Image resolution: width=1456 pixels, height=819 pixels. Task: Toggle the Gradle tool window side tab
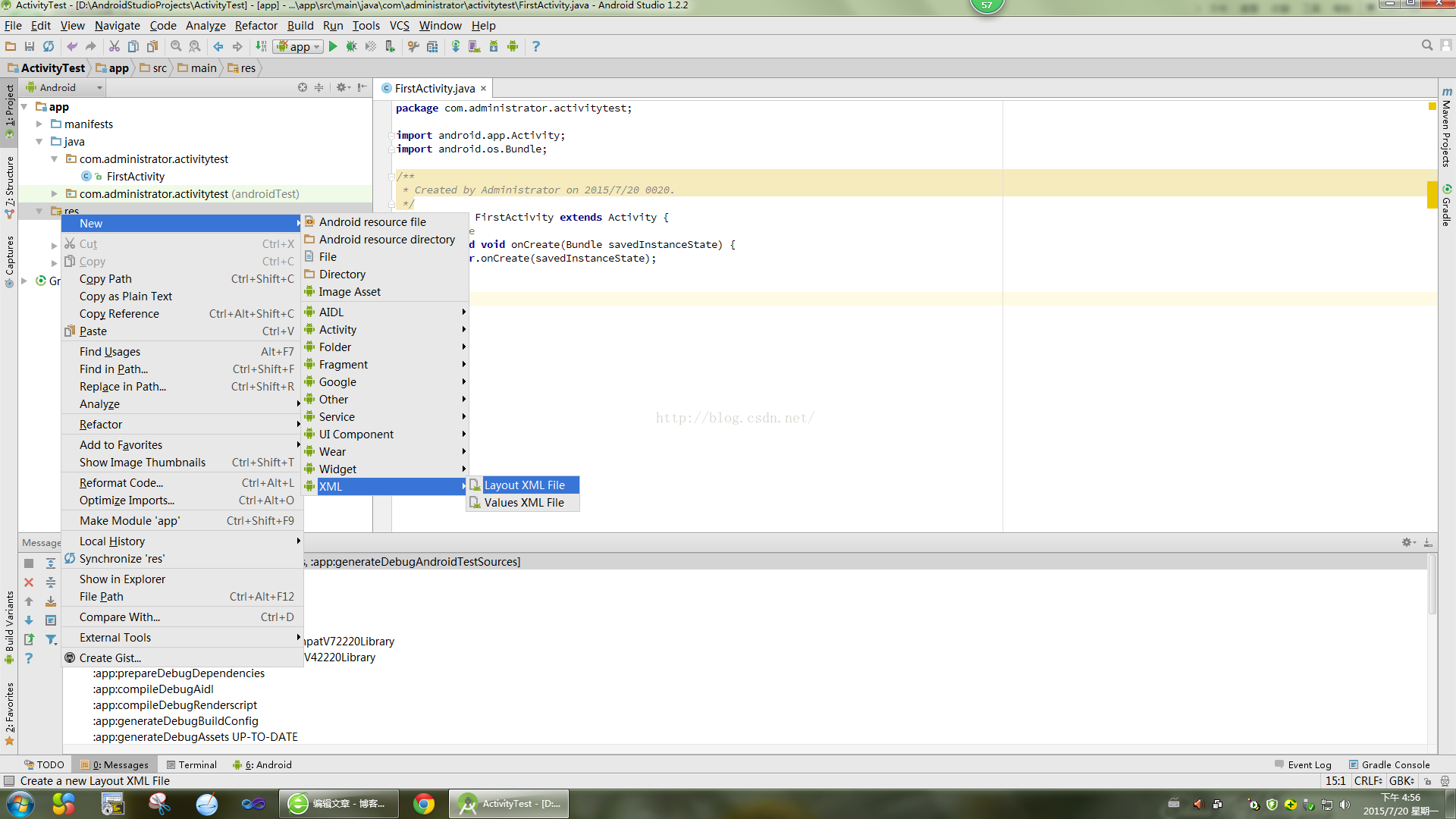pyautogui.click(x=1446, y=205)
